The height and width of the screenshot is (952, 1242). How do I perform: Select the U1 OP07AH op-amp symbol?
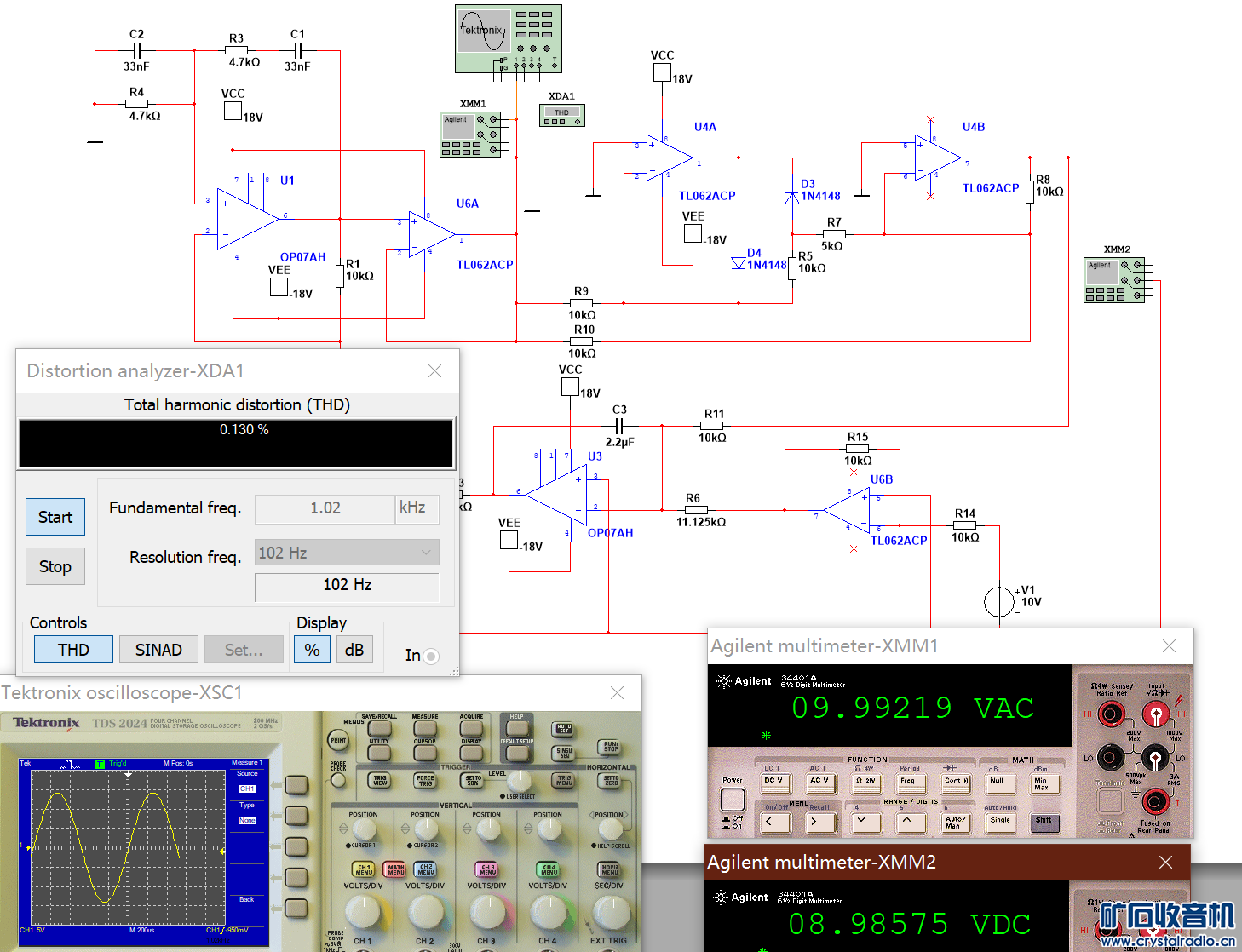click(248, 219)
